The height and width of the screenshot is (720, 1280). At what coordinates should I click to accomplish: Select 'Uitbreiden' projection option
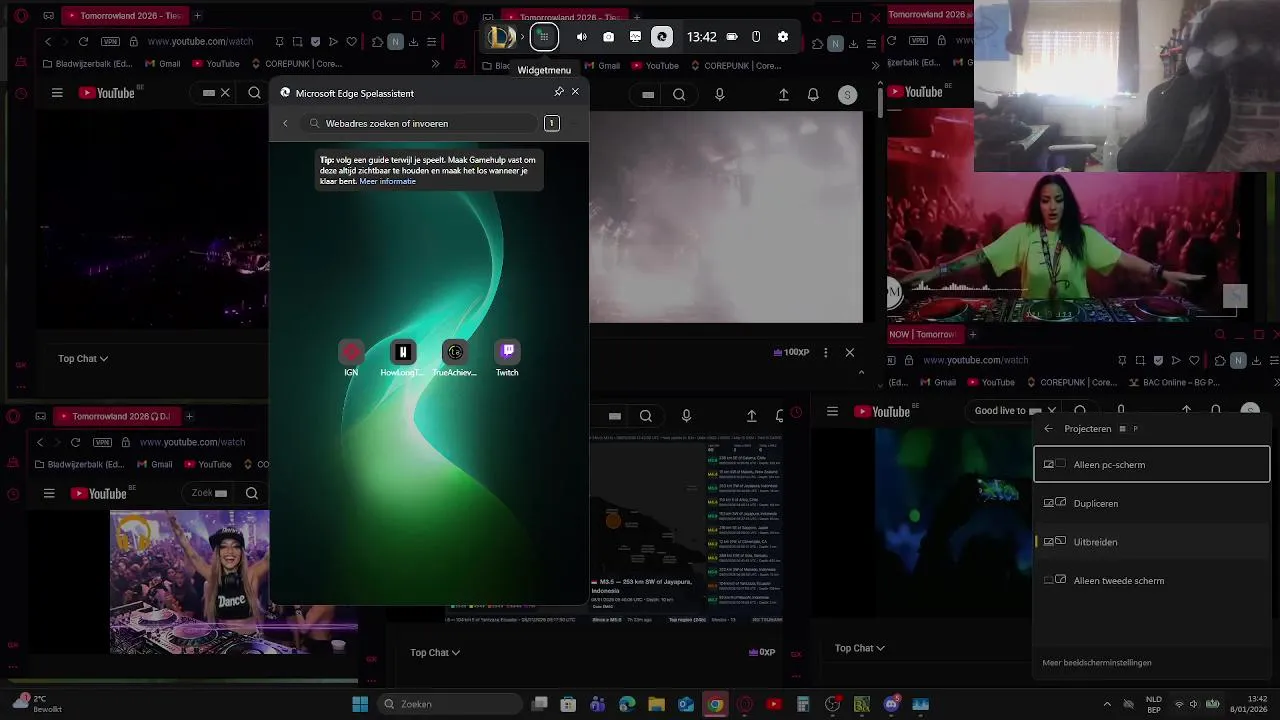point(1151,542)
